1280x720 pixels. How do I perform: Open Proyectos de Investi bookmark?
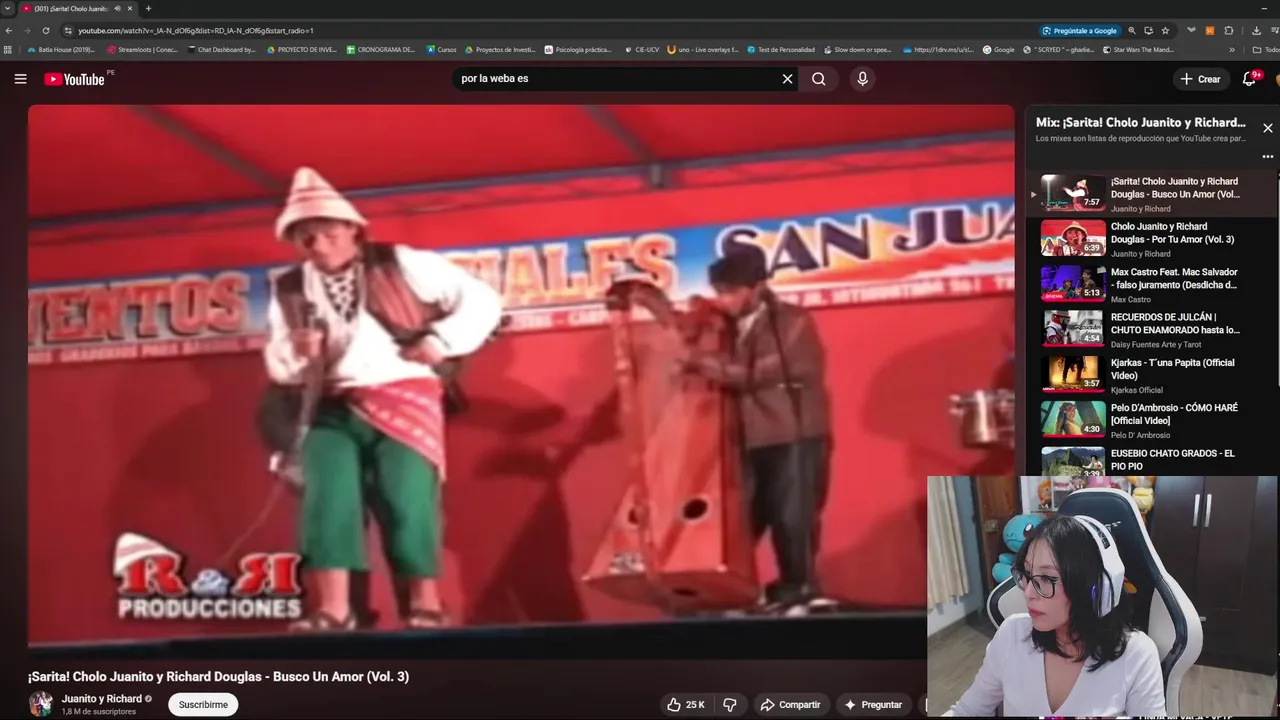pyautogui.click(x=500, y=49)
